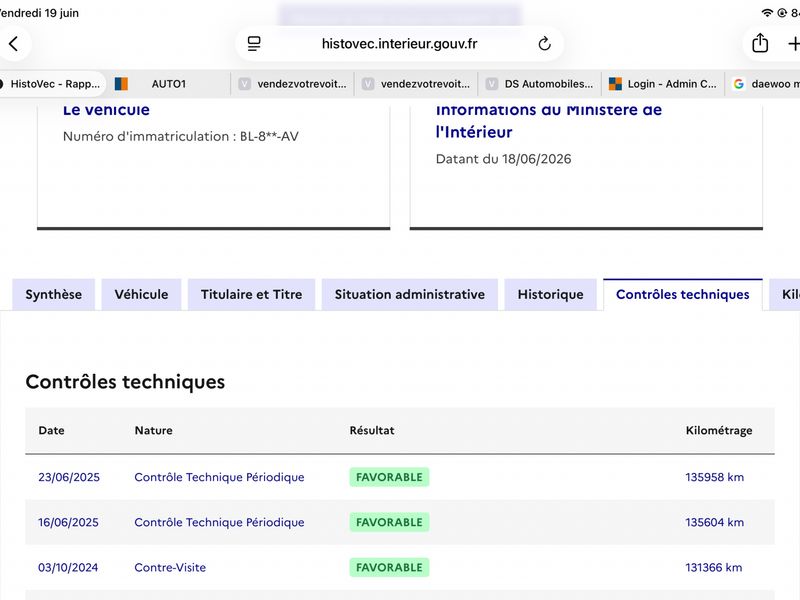The width and height of the screenshot is (800, 600).
Task: Switch to the daewoo Google tab
Action: (764, 84)
